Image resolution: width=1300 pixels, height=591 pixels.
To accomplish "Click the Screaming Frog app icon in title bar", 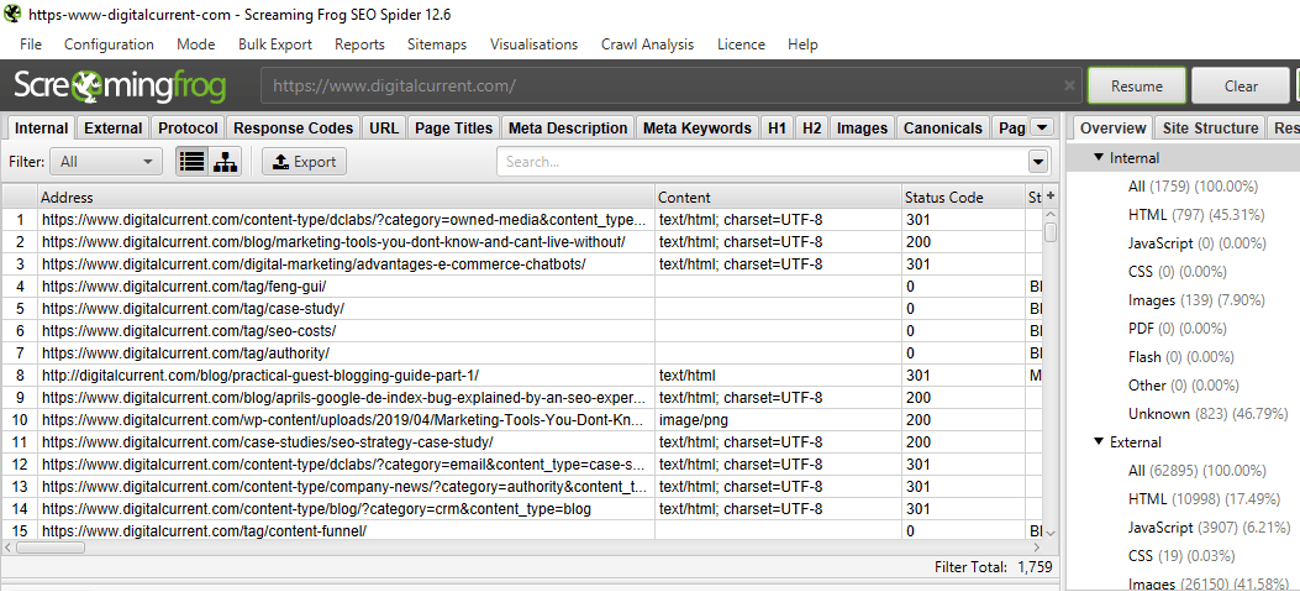I will coord(11,14).
